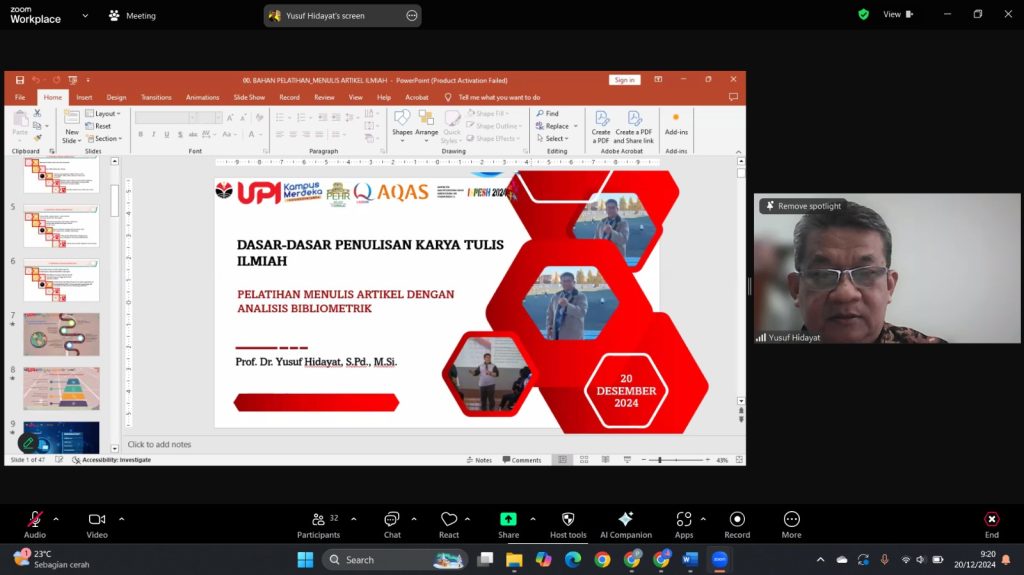Open the More options ellipsis in Zoom
Screen dimensions: 1024x575
[791, 520]
